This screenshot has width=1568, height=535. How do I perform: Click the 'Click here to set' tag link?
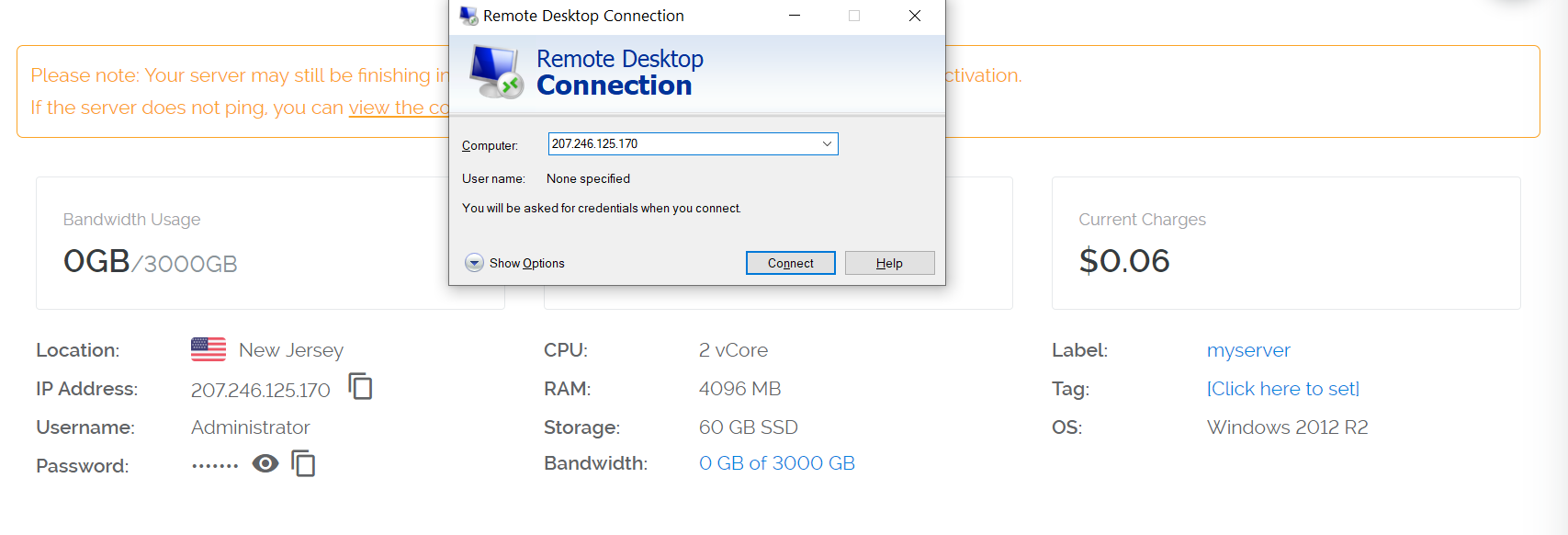[1283, 389]
